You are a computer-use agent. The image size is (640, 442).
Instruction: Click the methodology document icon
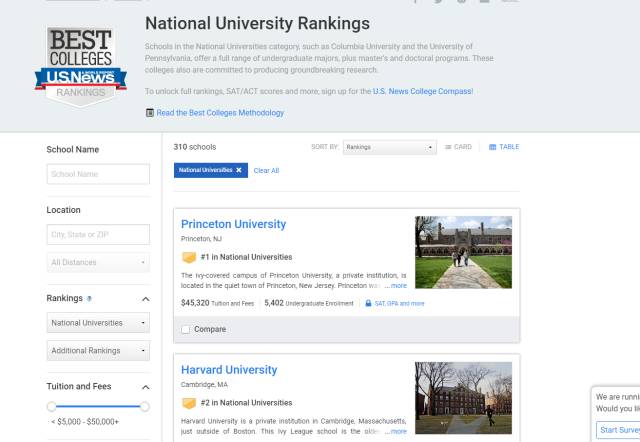(x=150, y=113)
